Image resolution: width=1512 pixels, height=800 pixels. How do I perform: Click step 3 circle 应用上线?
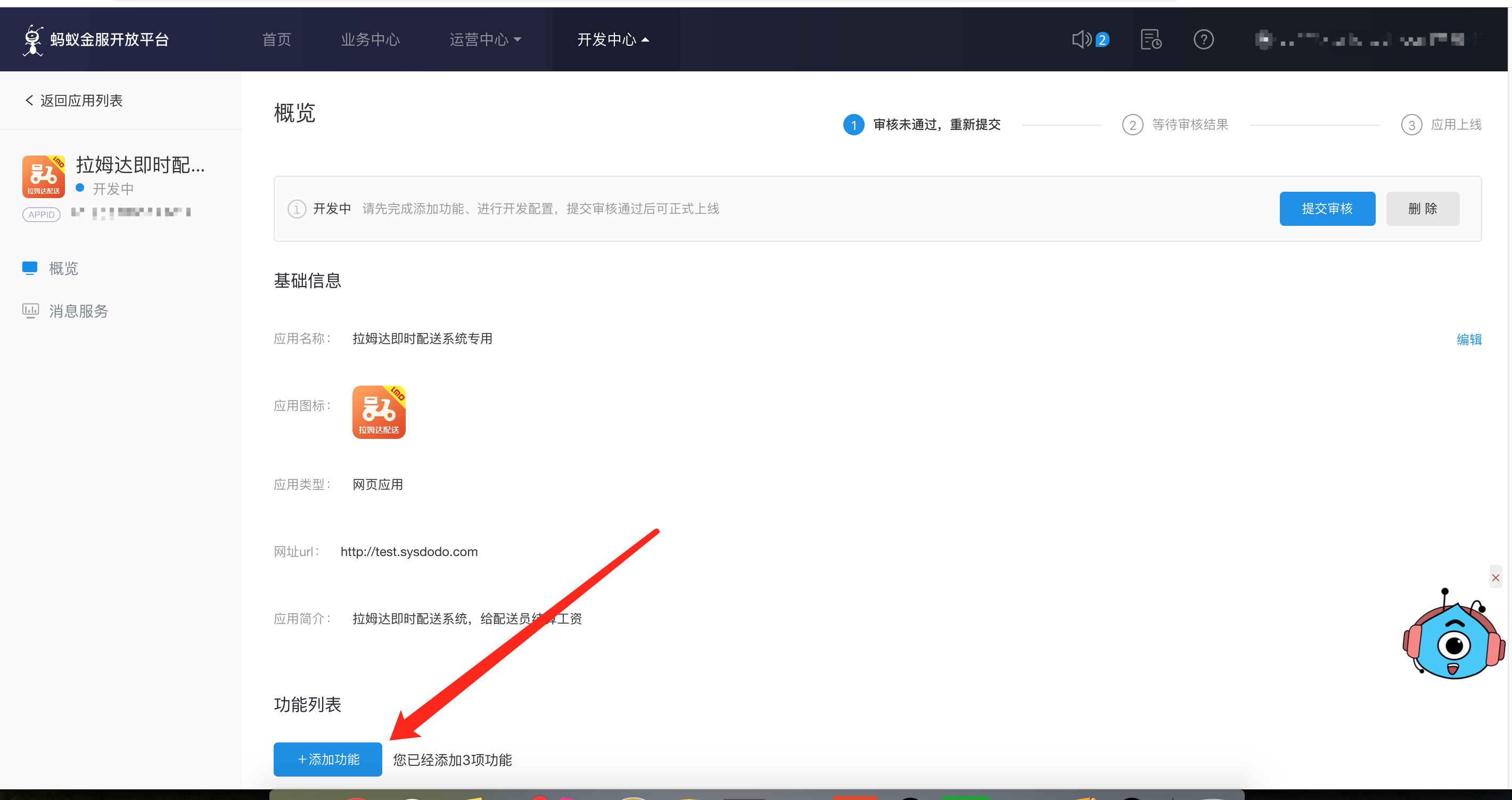(1411, 125)
